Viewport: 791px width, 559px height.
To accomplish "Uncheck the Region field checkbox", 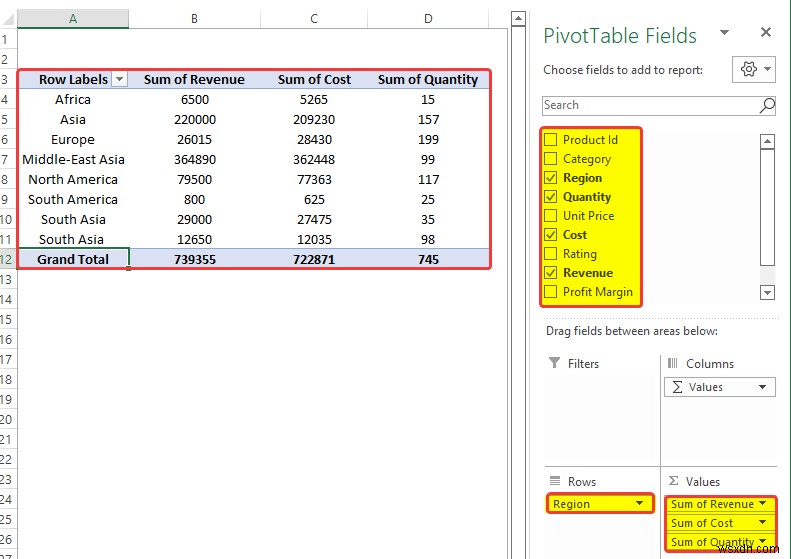I will 550,178.
